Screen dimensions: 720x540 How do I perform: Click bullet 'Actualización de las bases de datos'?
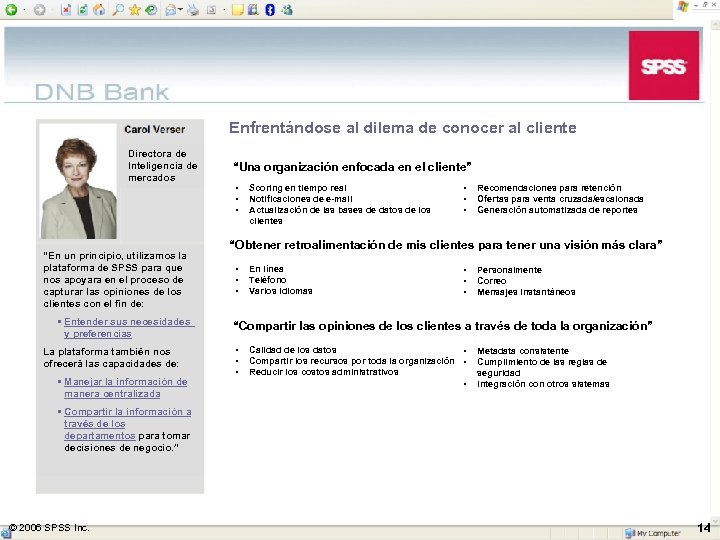[x=340, y=215]
